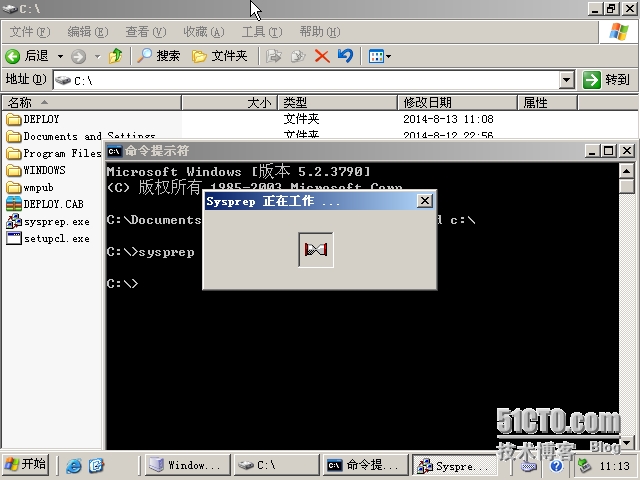
Task: Click the Forward arrow icon
Action: tap(78, 56)
